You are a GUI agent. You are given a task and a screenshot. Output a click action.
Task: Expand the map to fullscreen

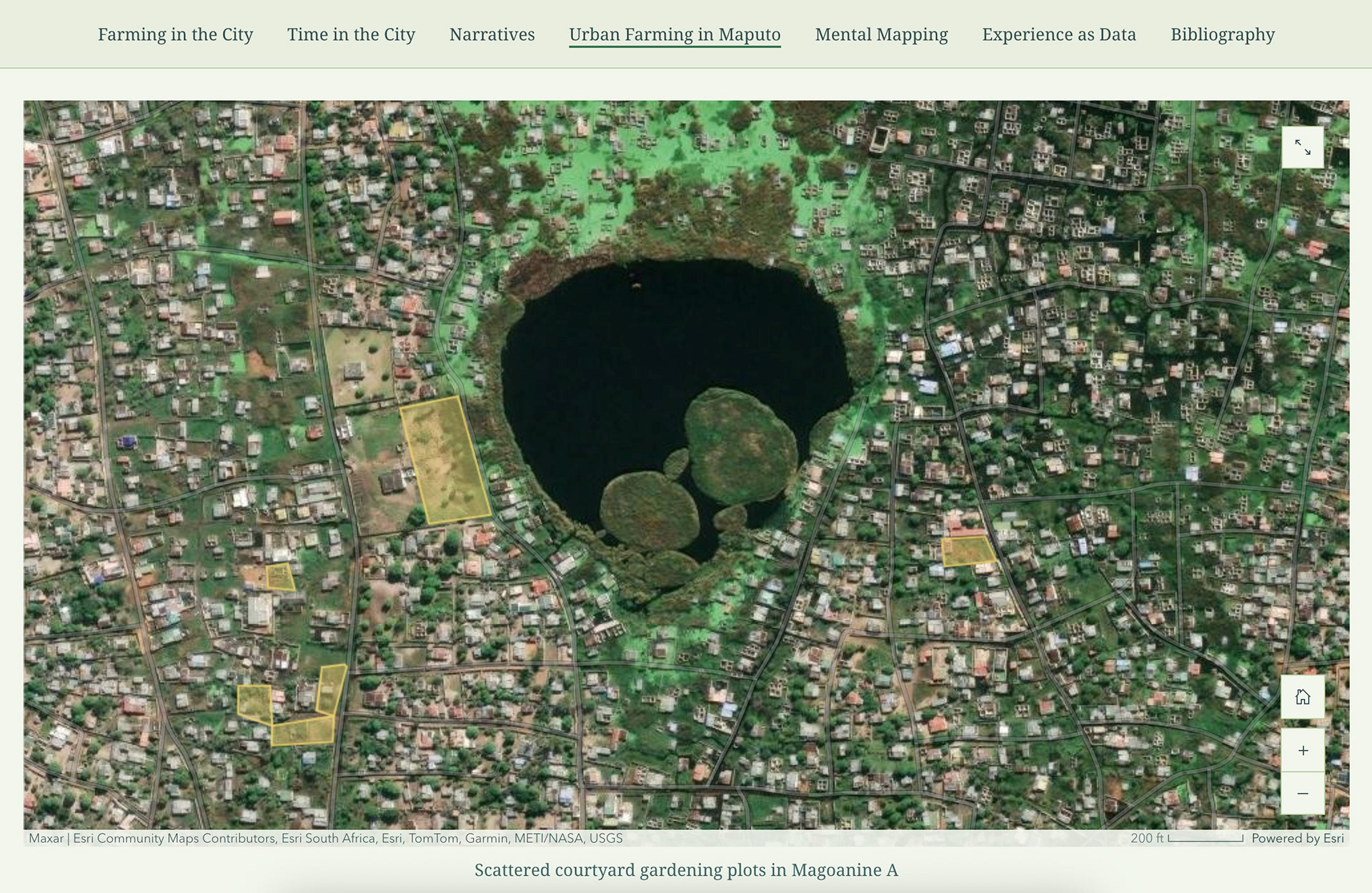click(x=1302, y=147)
